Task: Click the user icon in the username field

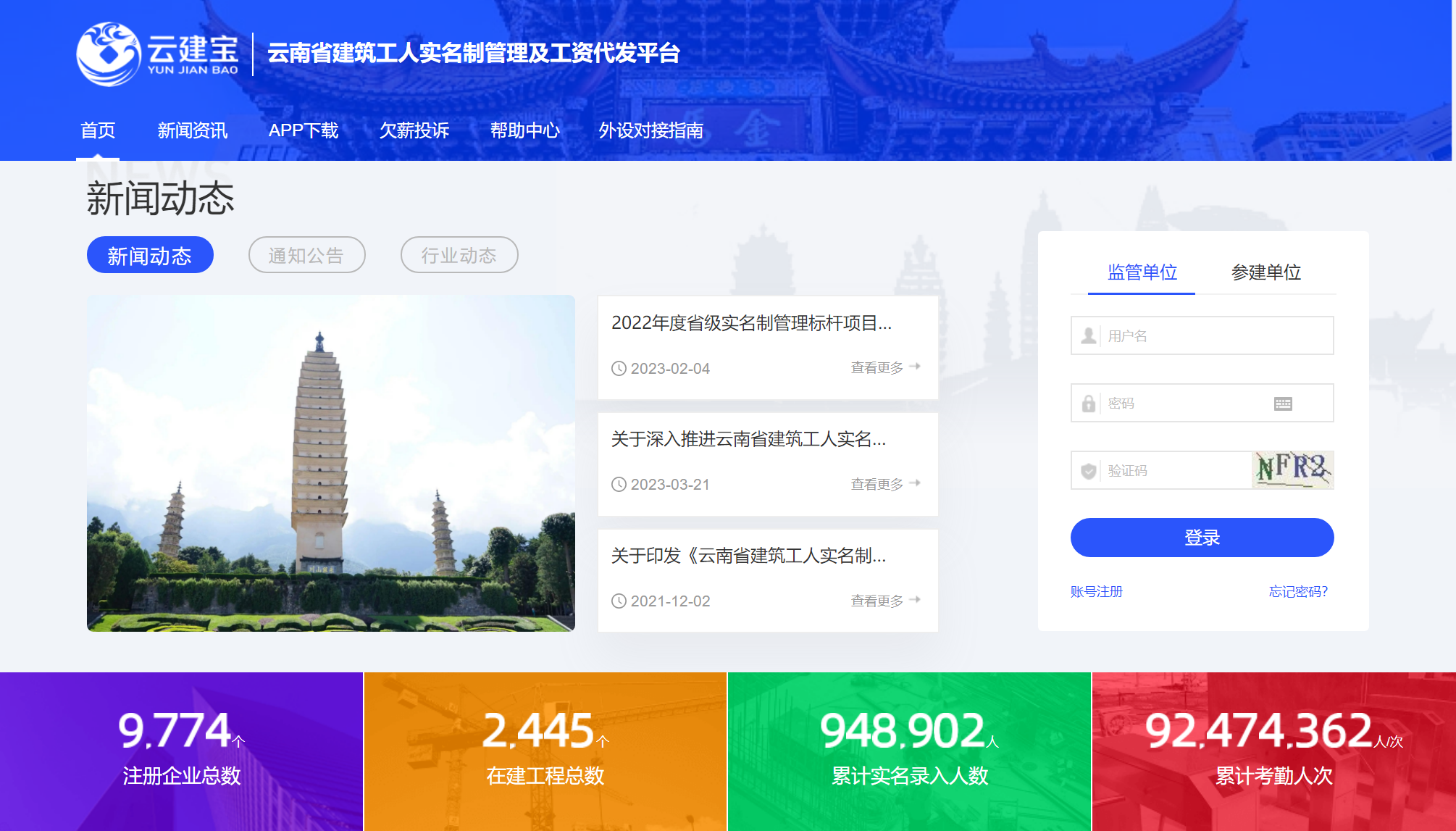Action: 1088,335
